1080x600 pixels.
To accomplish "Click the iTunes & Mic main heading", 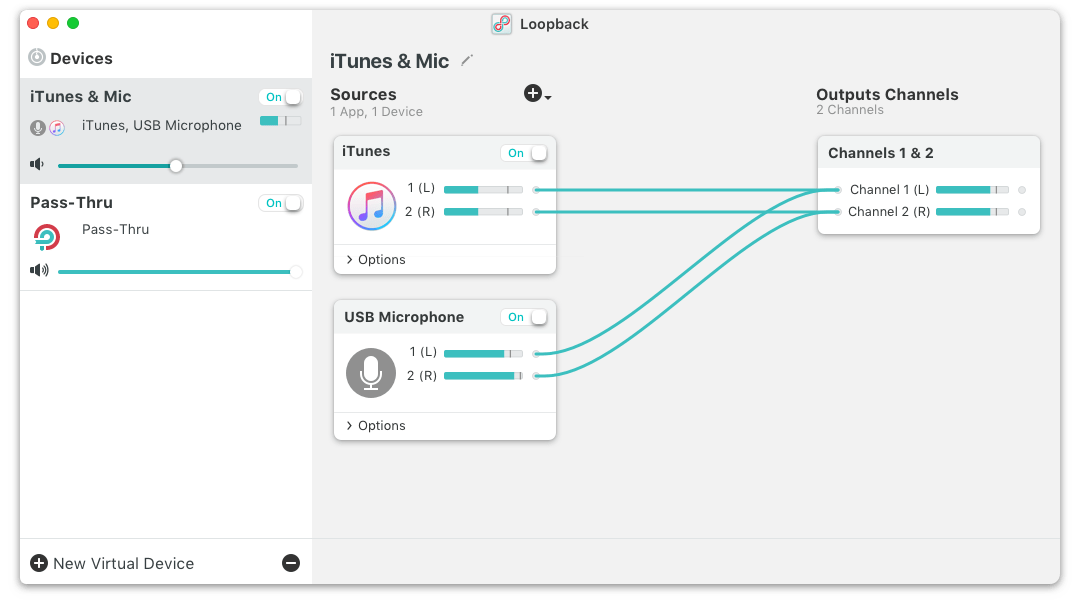I will click(389, 61).
